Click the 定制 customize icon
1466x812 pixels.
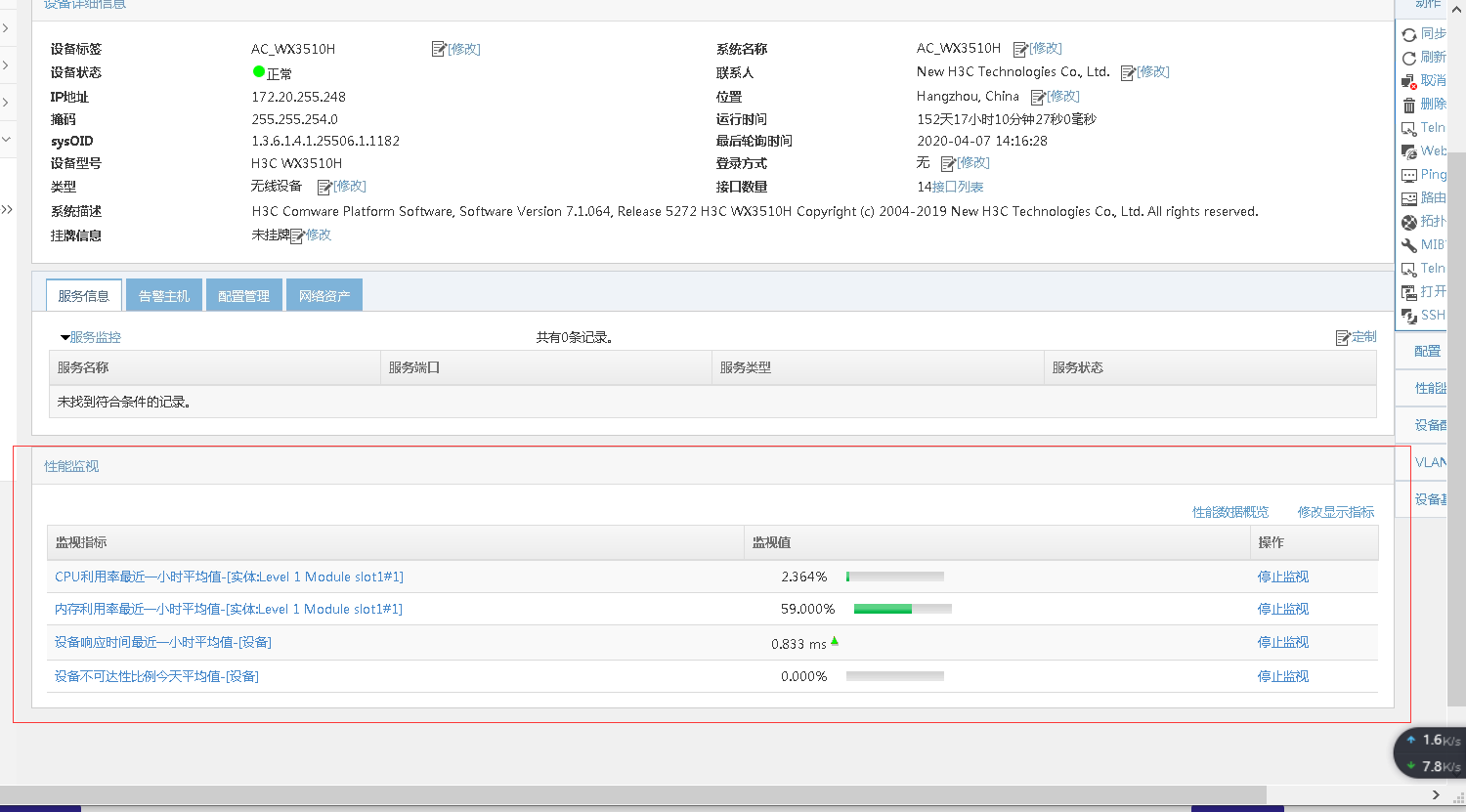click(x=1343, y=337)
